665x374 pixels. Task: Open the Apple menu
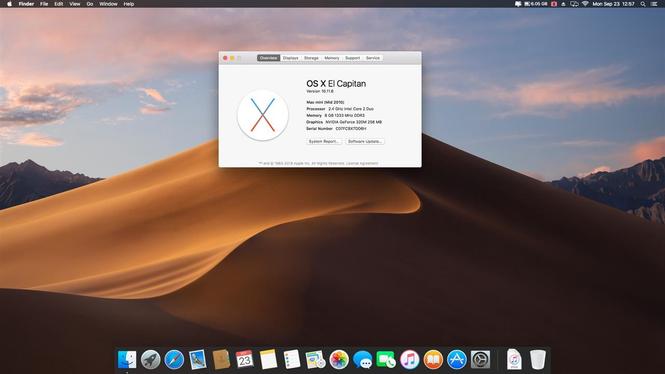tap(9, 4)
